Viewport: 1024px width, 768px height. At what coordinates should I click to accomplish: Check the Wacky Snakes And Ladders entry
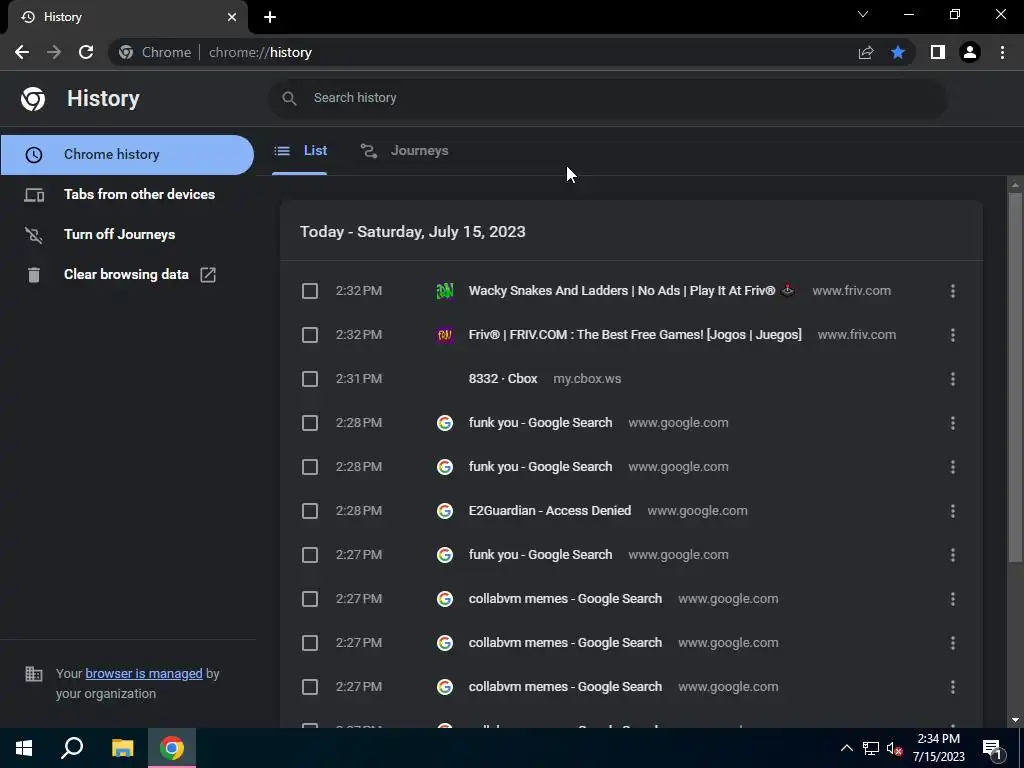[x=310, y=291]
